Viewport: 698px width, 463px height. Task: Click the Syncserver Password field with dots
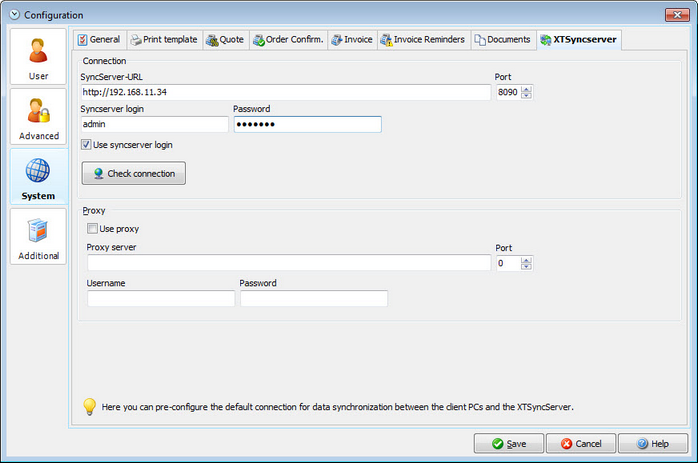coord(308,124)
